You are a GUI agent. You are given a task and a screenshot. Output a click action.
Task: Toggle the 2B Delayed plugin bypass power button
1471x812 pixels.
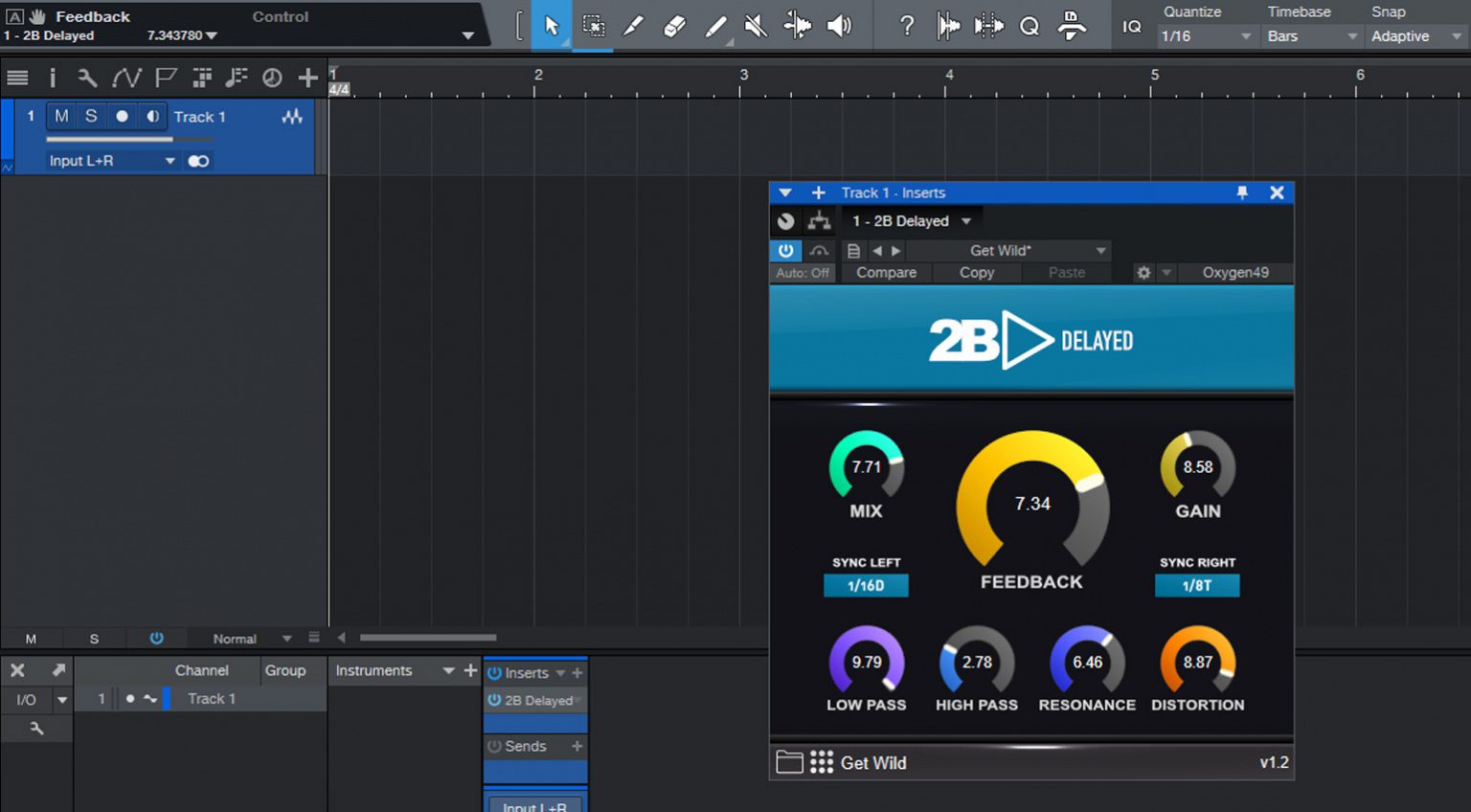click(x=785, y=250)
